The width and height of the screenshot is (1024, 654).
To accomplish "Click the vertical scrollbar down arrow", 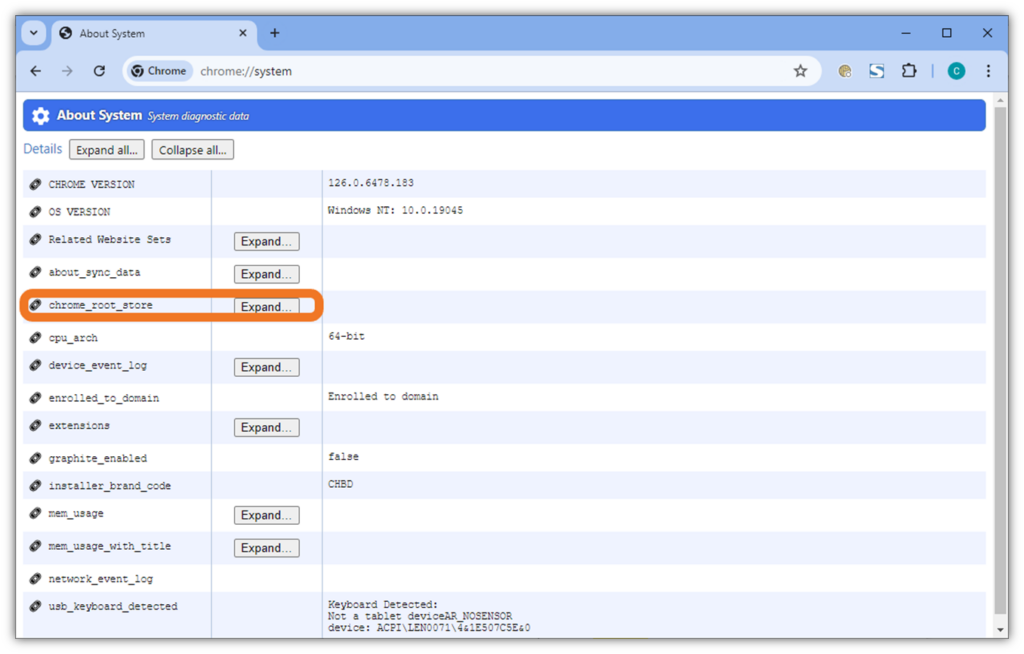I will click(1001, 630).
